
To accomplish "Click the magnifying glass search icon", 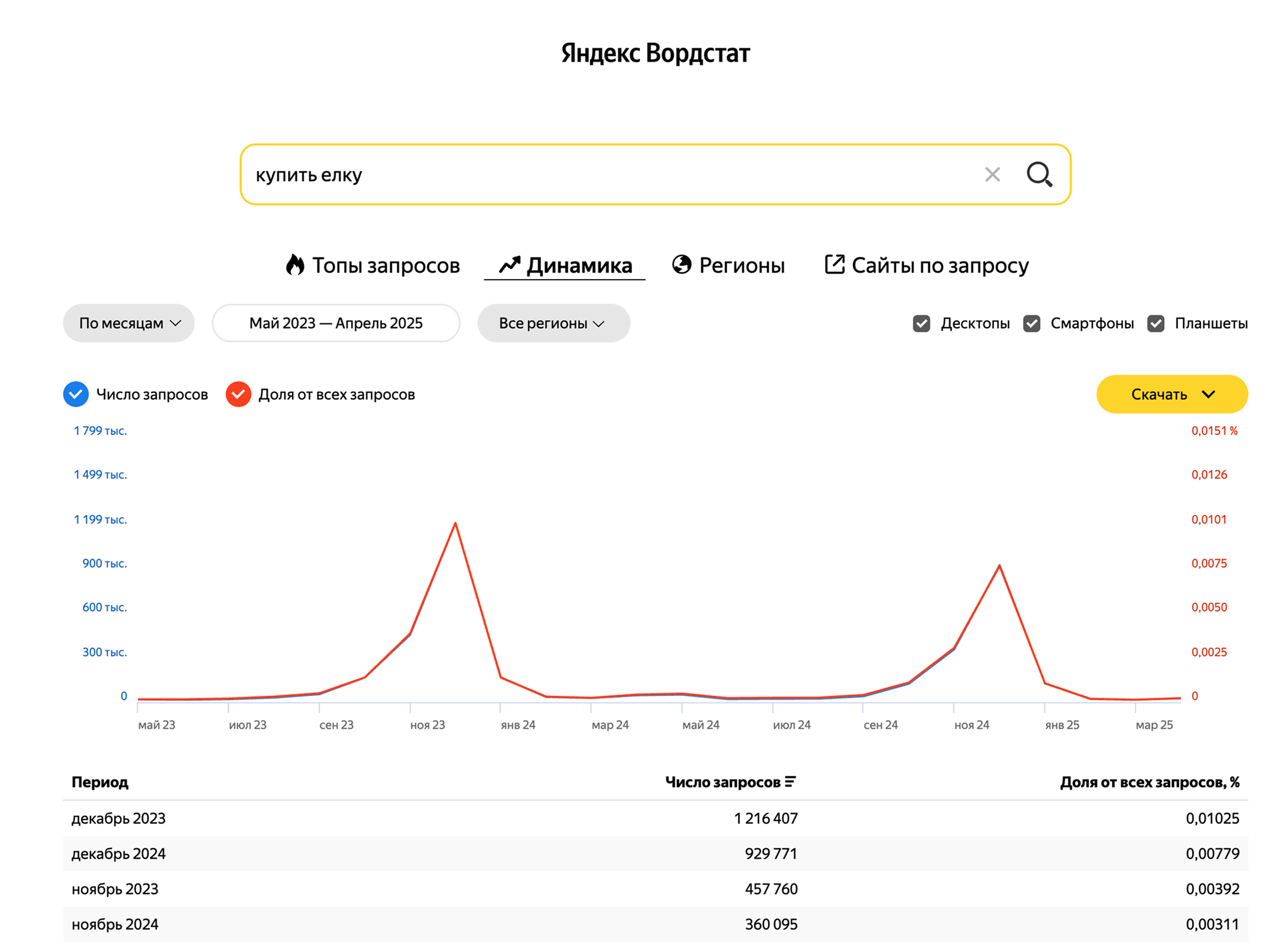I will (x=1039, y=174).
